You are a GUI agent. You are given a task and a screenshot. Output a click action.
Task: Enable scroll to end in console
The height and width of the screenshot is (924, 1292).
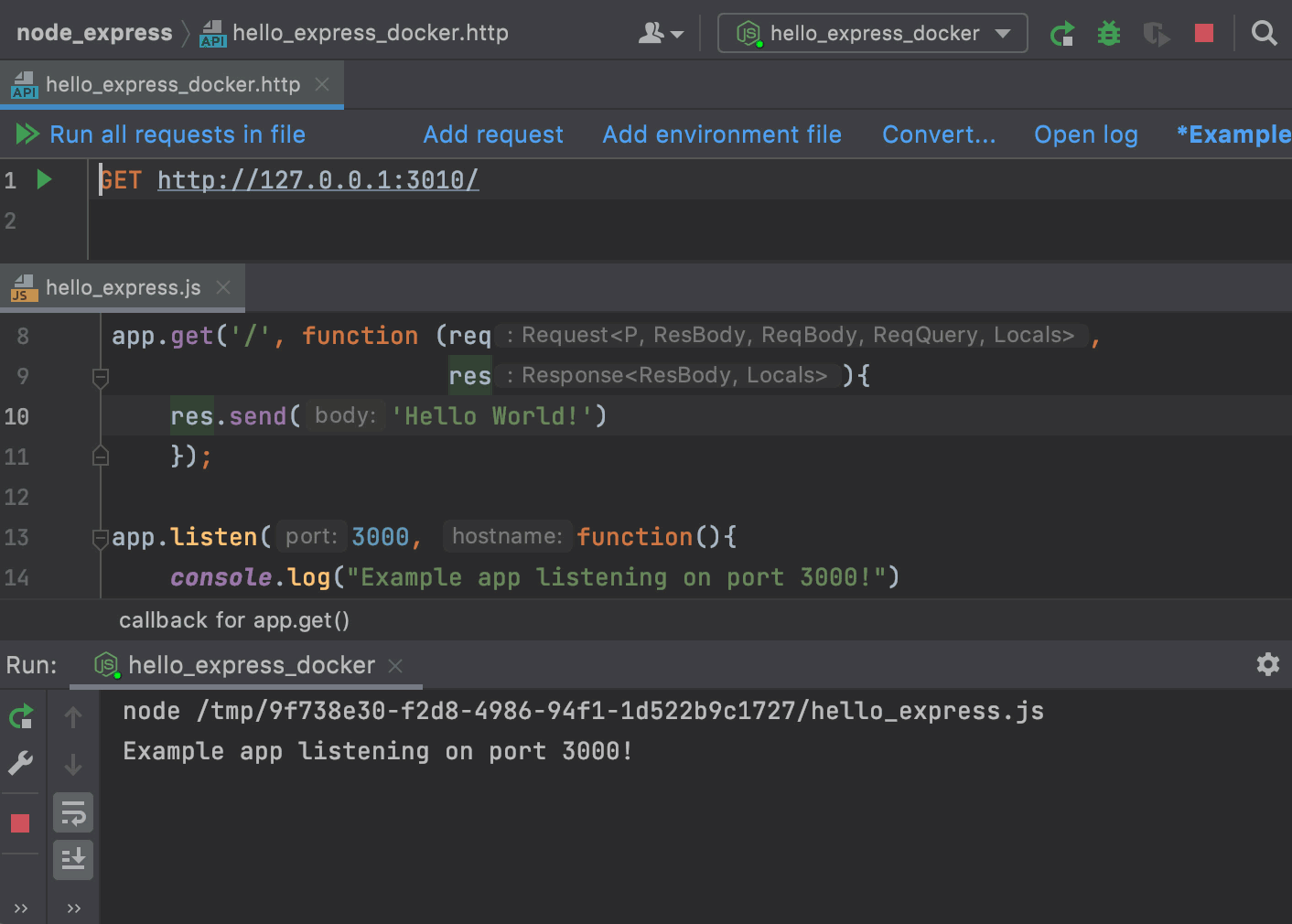pyautogui.click(x=73, y=860)
